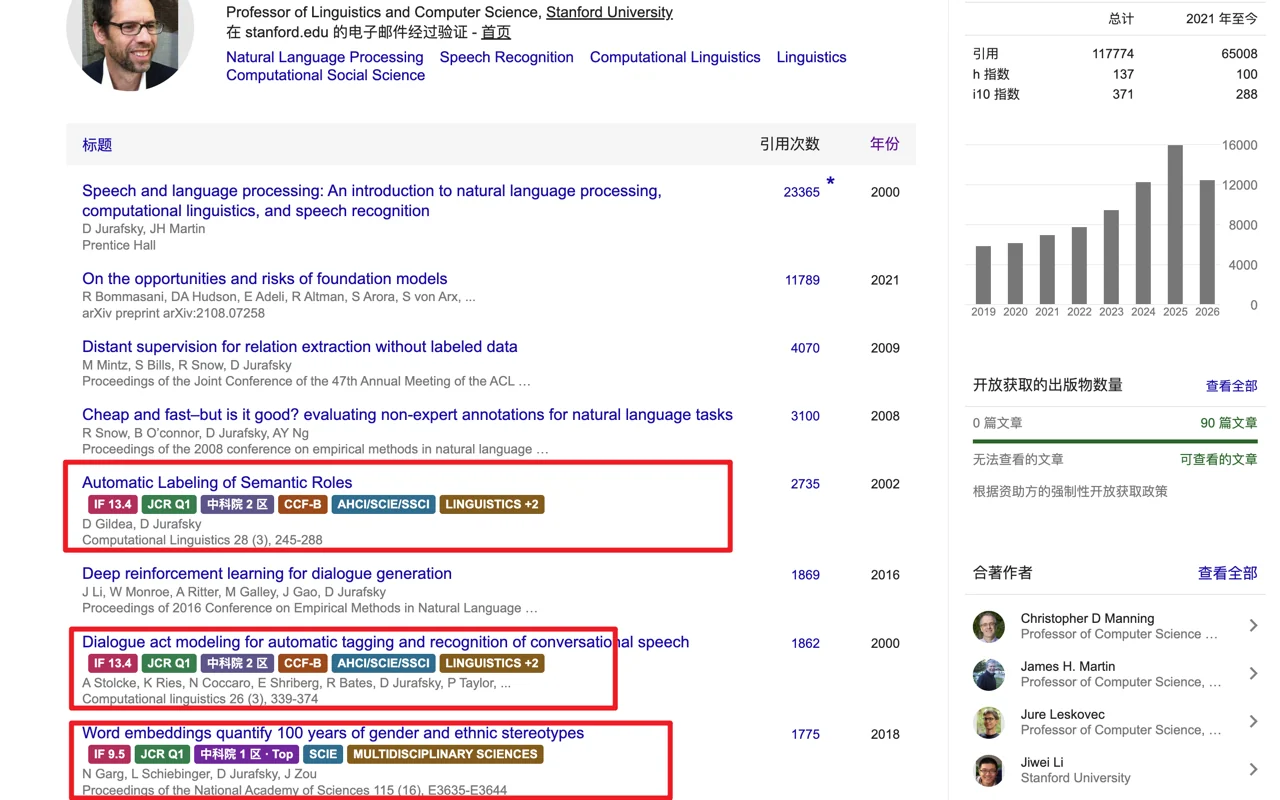Select the Speech Recognition interest tag

coord(507,57)
